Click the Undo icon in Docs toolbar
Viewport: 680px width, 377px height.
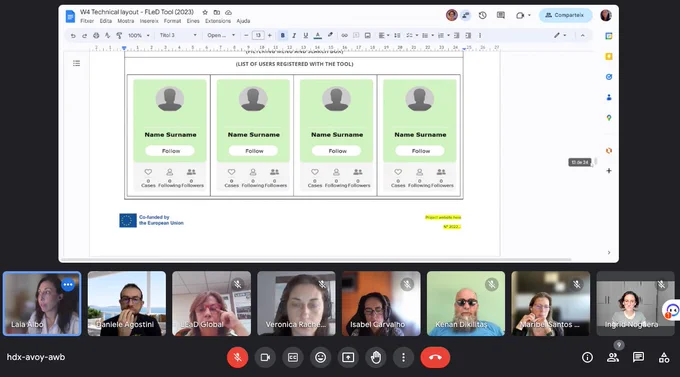tap(73, 36)
